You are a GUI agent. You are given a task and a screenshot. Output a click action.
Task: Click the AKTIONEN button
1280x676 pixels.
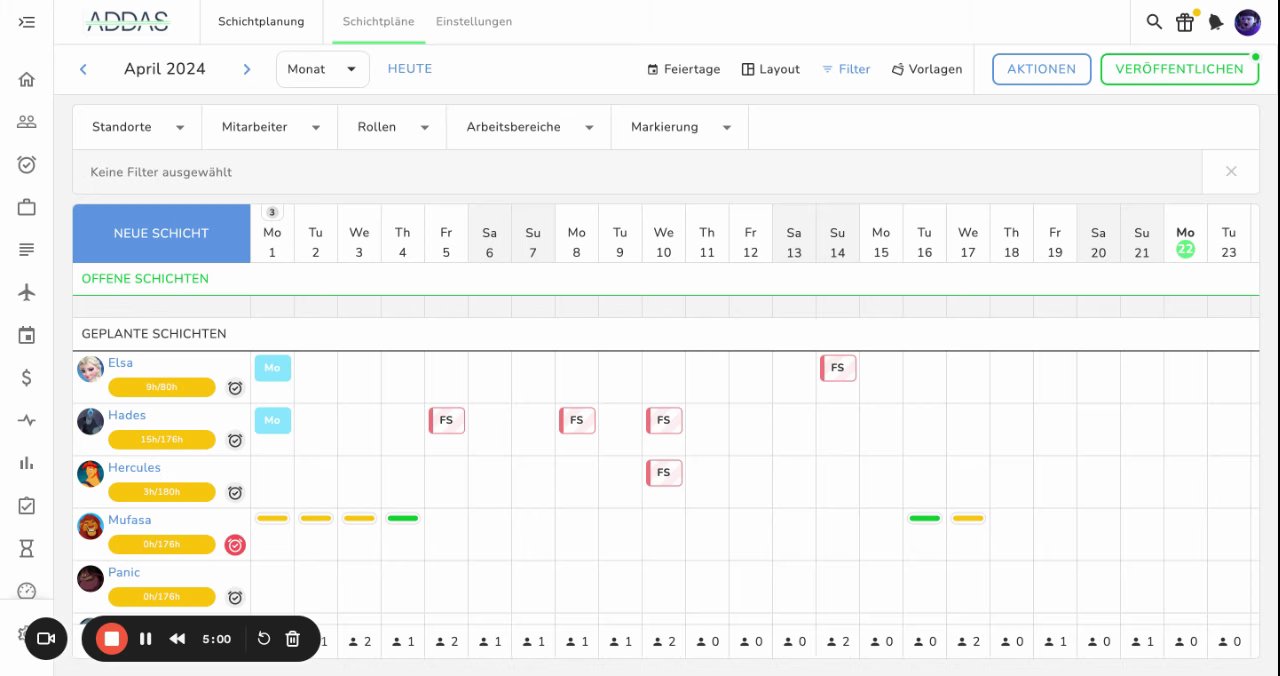pyautogui.click(x=1041, y=69)
